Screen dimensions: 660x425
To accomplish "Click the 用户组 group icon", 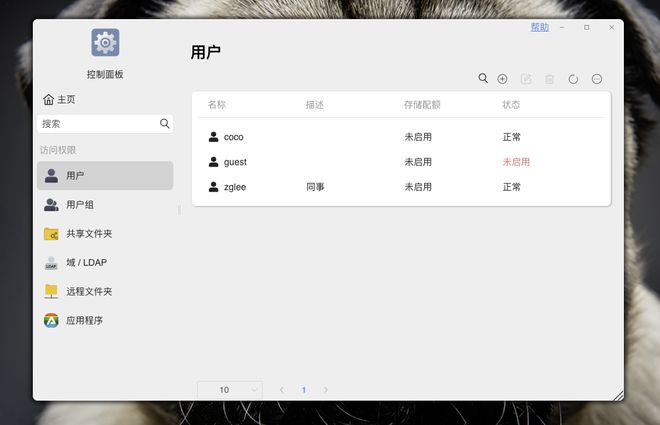I will click(51, 205).
